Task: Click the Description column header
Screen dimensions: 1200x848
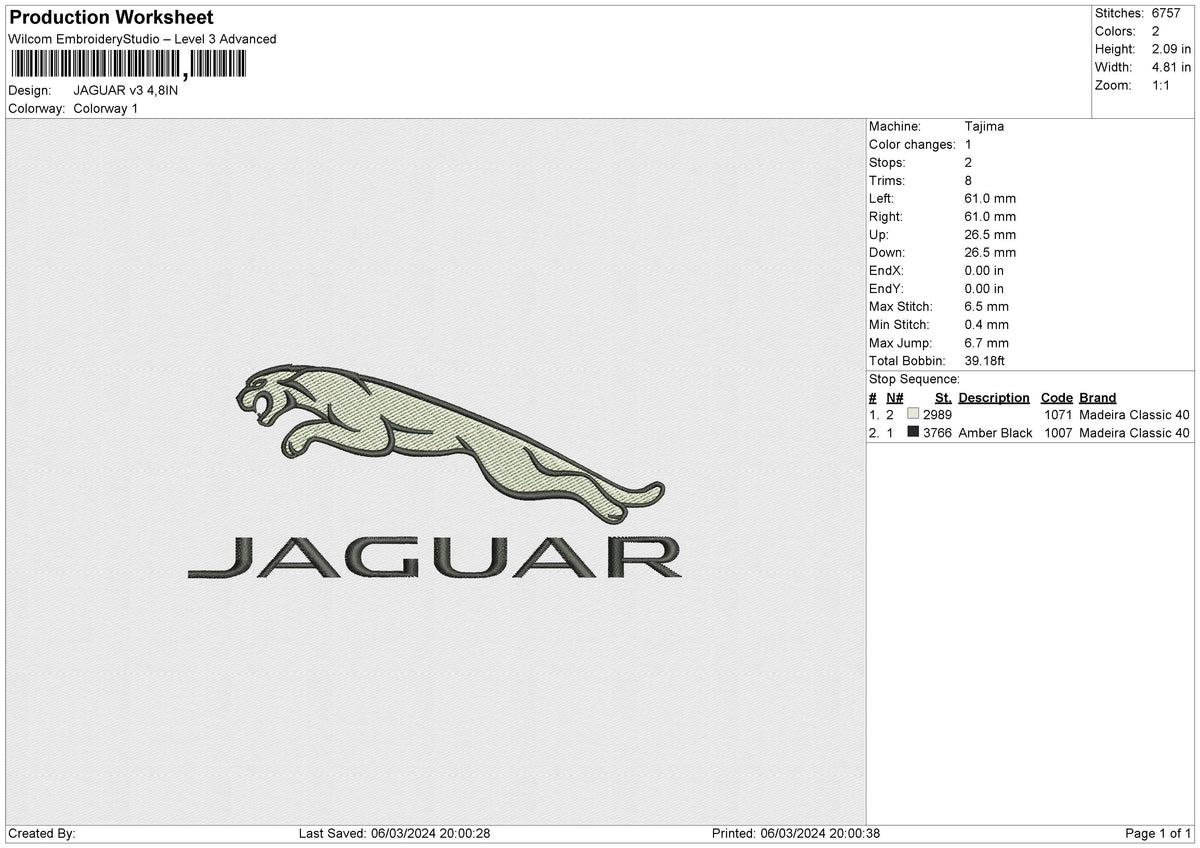Action: pyautogui.click(x=994, y=397)
